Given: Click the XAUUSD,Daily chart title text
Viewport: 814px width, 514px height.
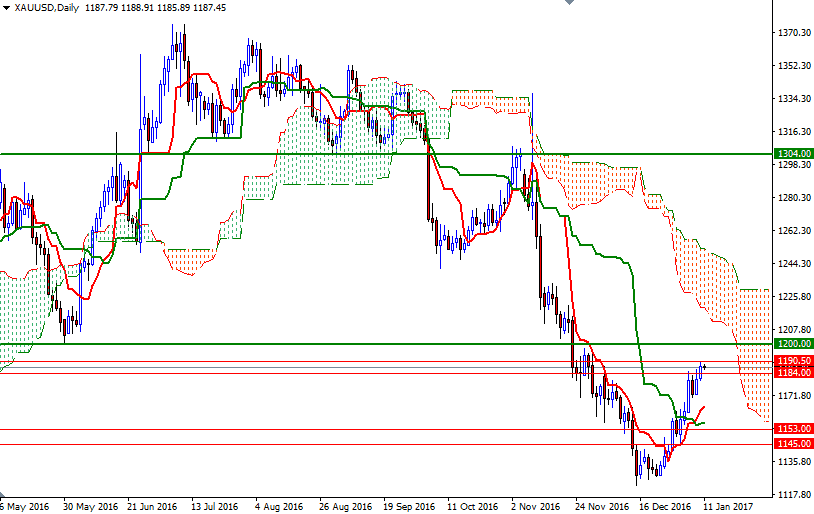Looking at the screenshot, I should point(47,8).
